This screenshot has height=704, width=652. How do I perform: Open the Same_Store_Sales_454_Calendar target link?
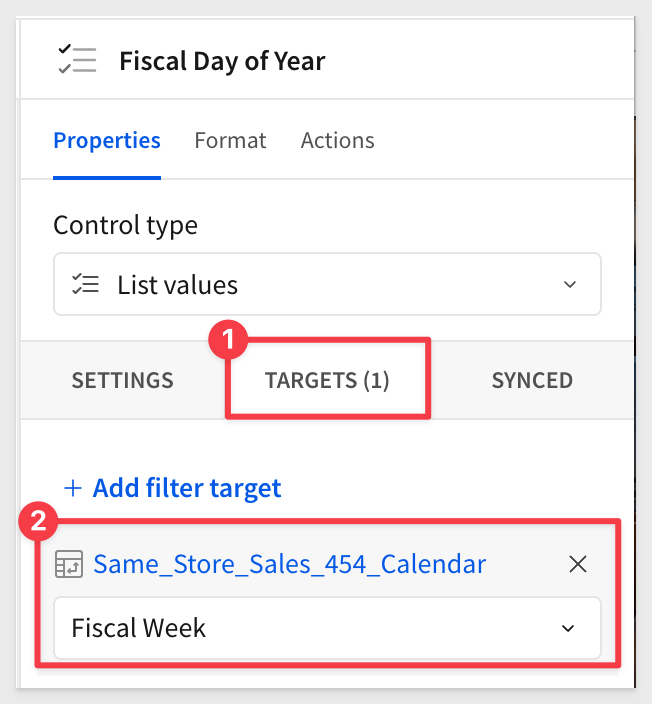tap(290, 564)
